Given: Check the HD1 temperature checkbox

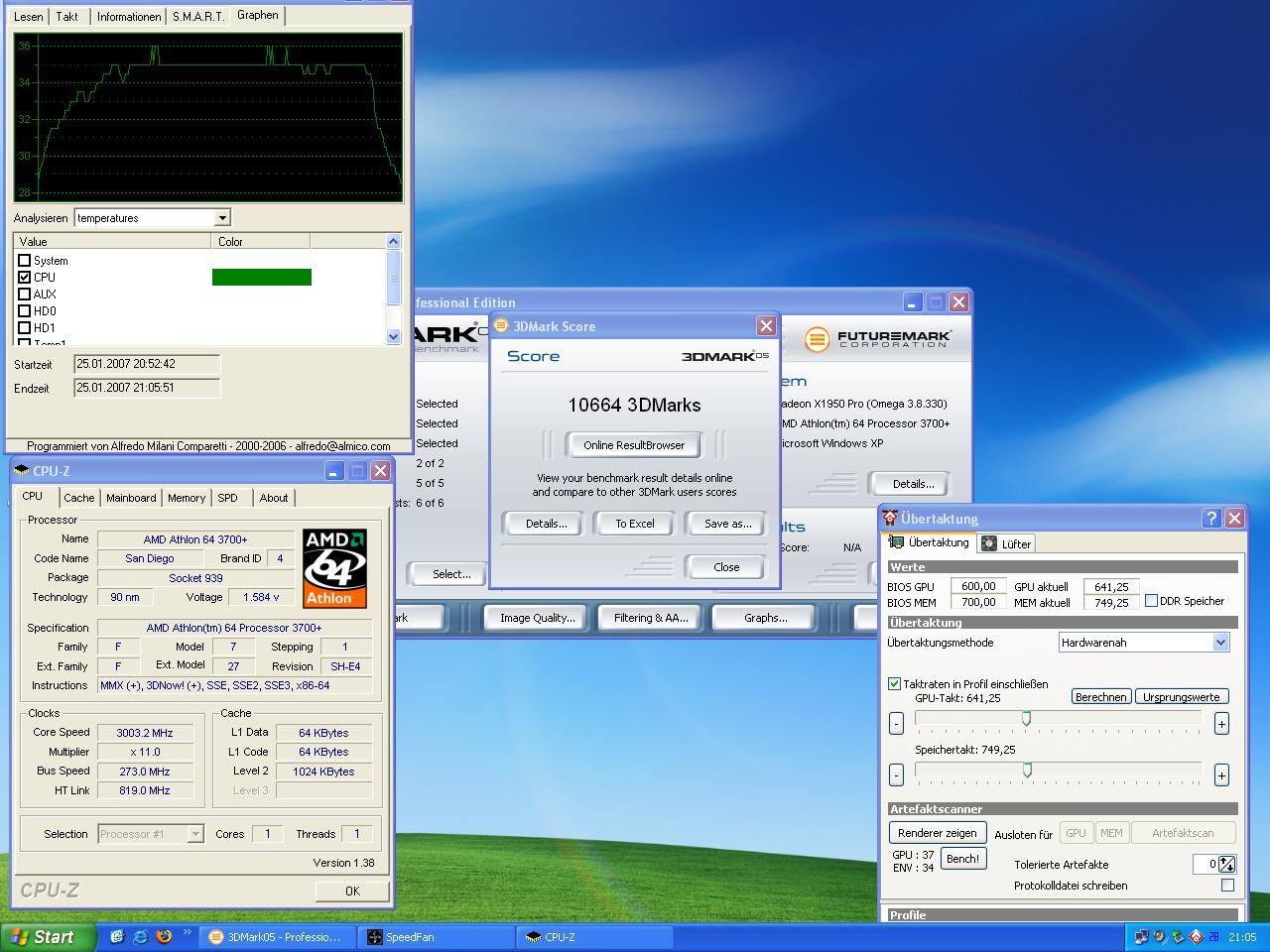Looking at the screenshot, I should [25, 328].
